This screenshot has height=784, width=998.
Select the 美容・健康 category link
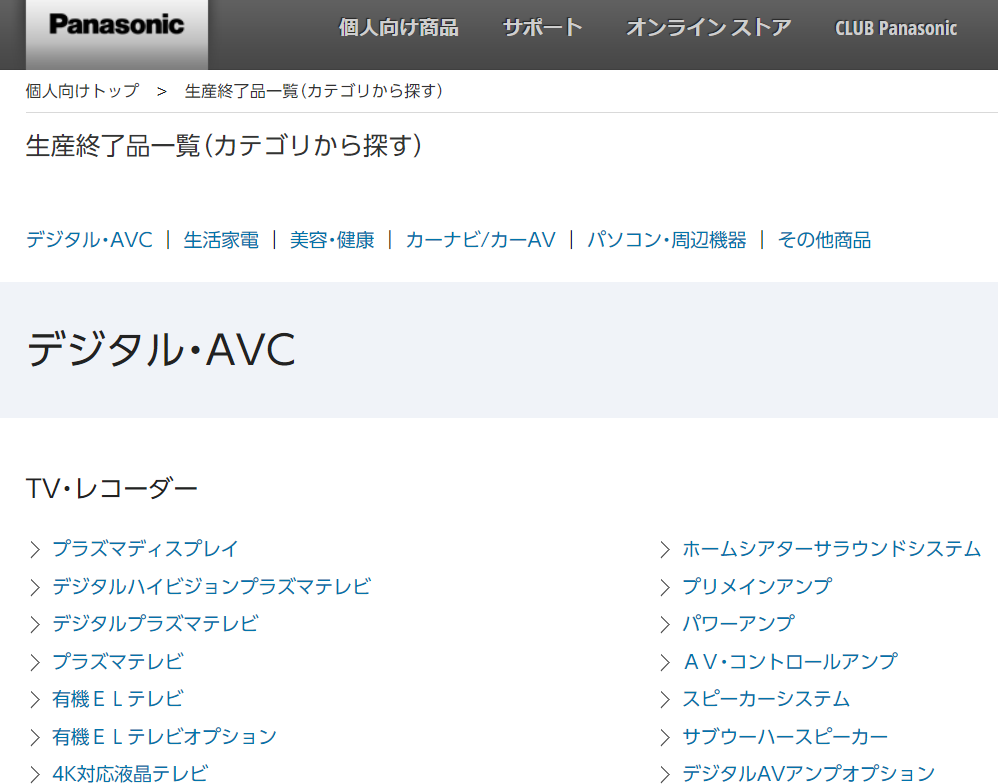(332, 240)
